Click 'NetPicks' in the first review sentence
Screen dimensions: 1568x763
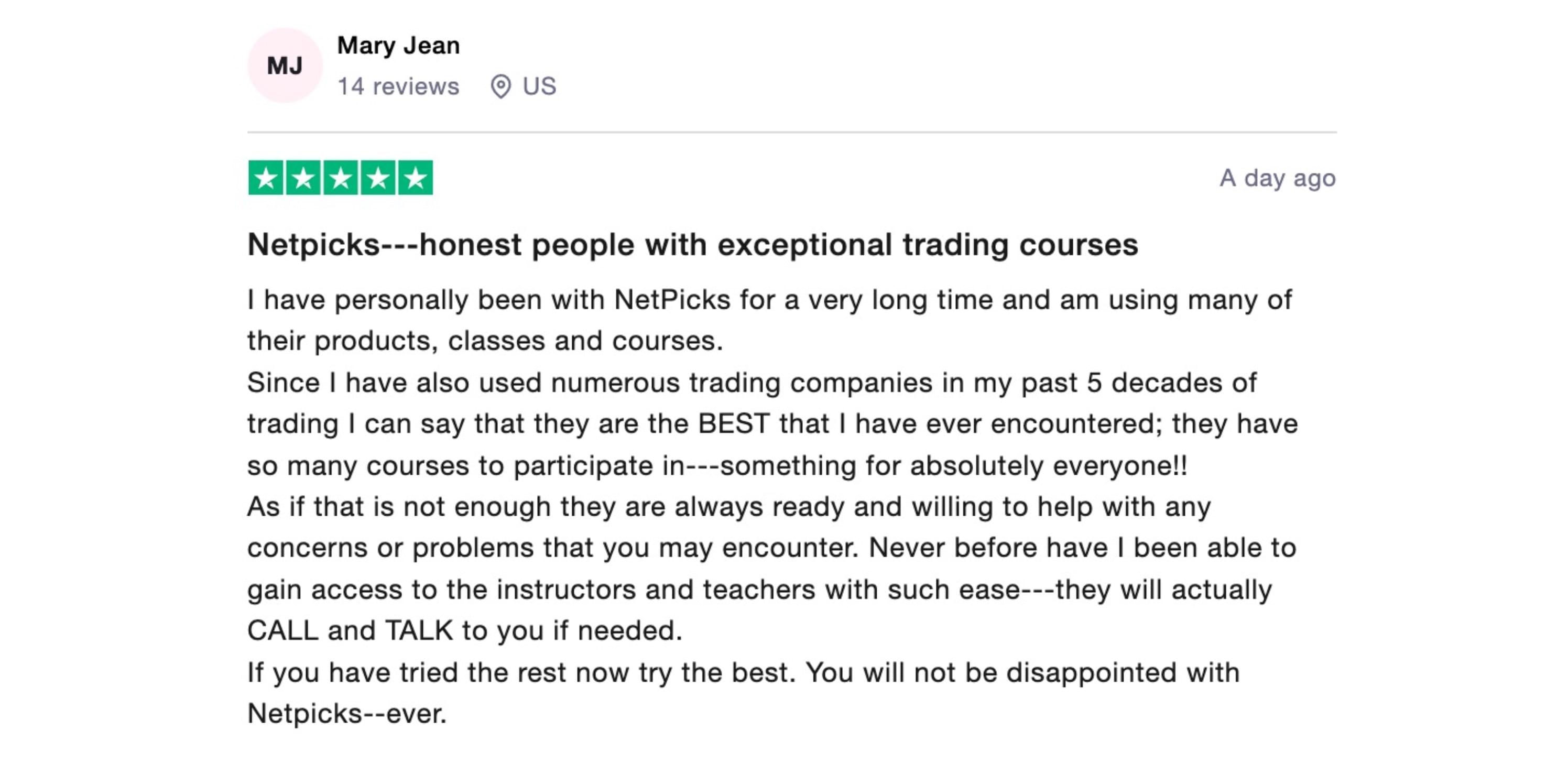[672, 300]
